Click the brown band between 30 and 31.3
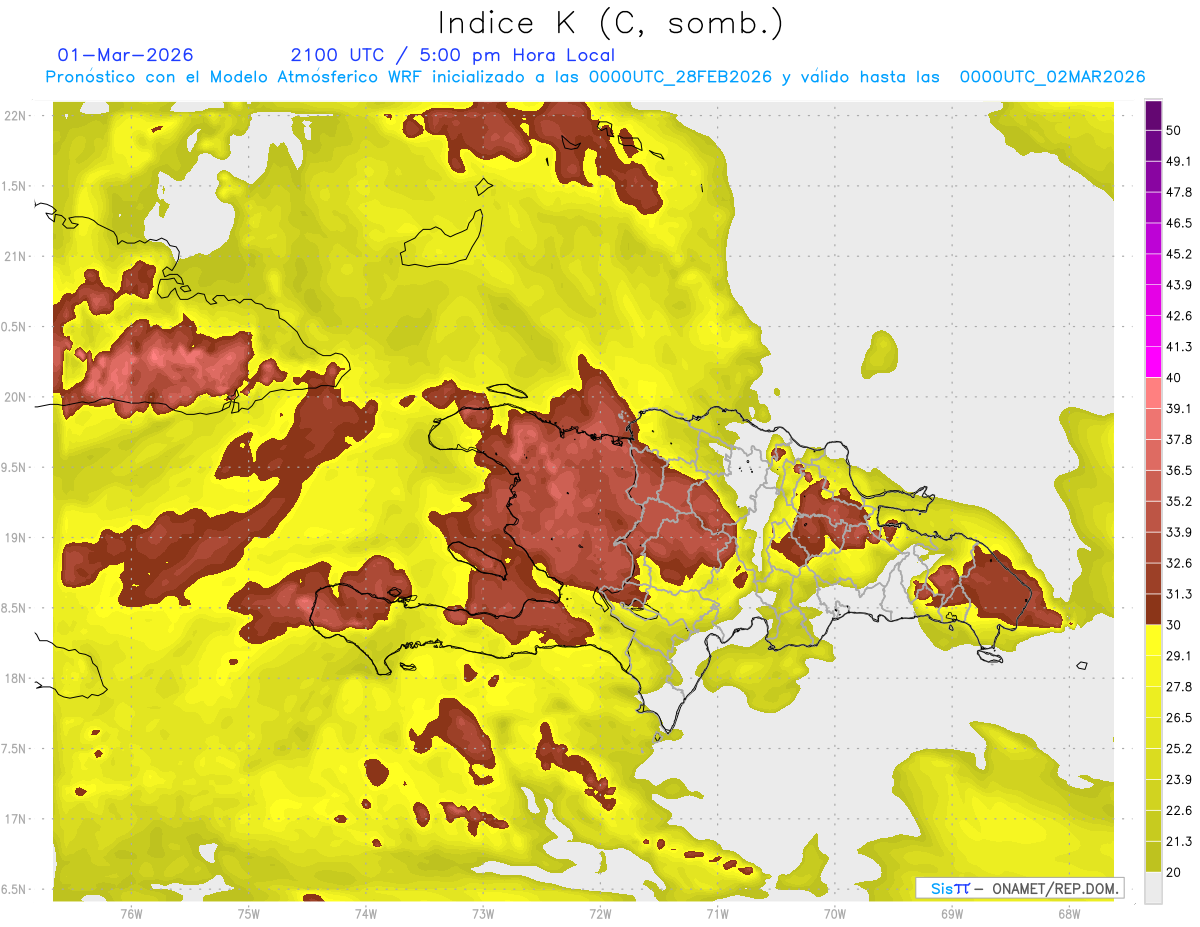The width and height of the screenshot is (1200, 927). coord(1153,609)
